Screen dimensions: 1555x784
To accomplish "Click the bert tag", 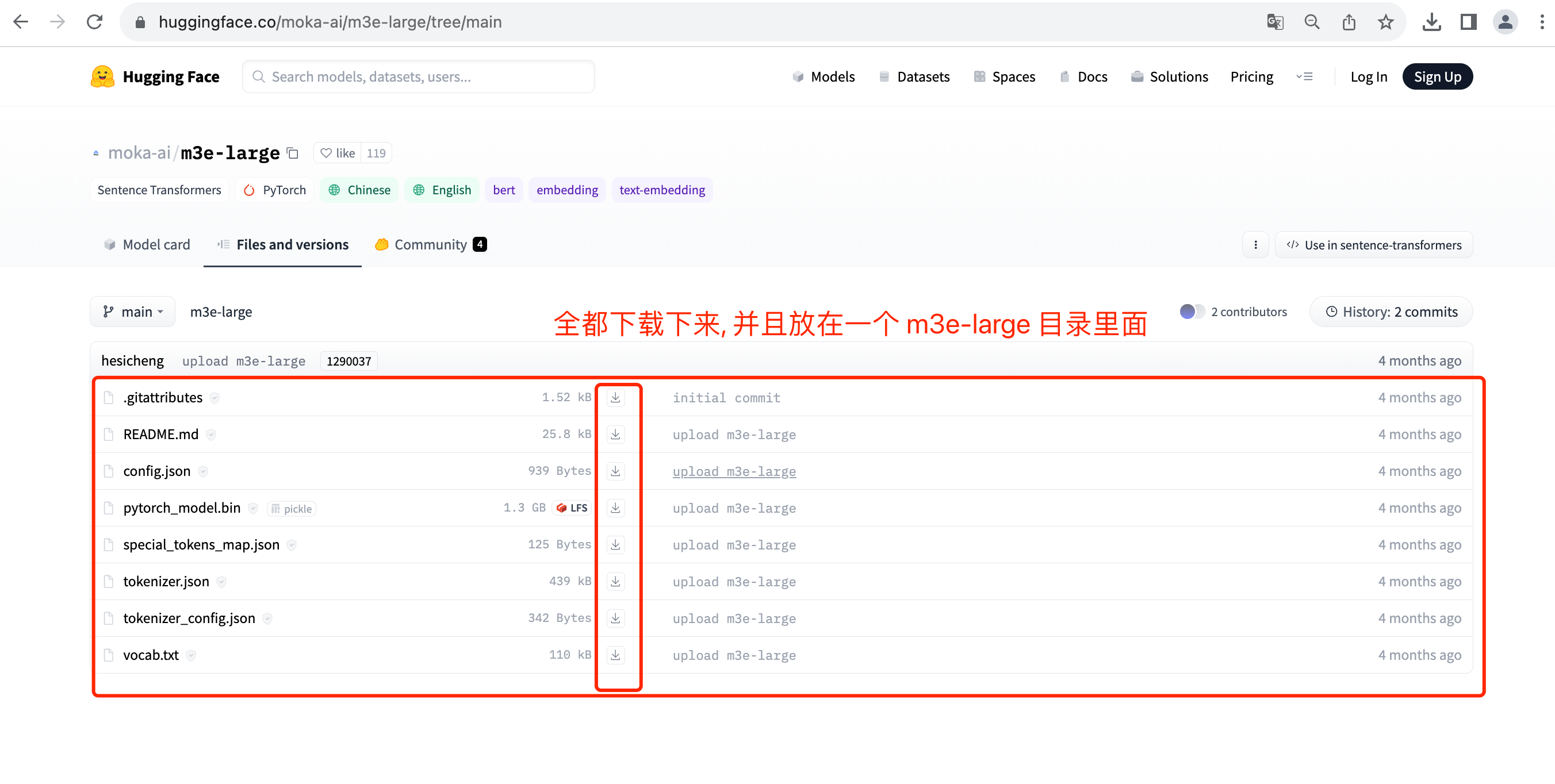I will click(x=504, y=190).
